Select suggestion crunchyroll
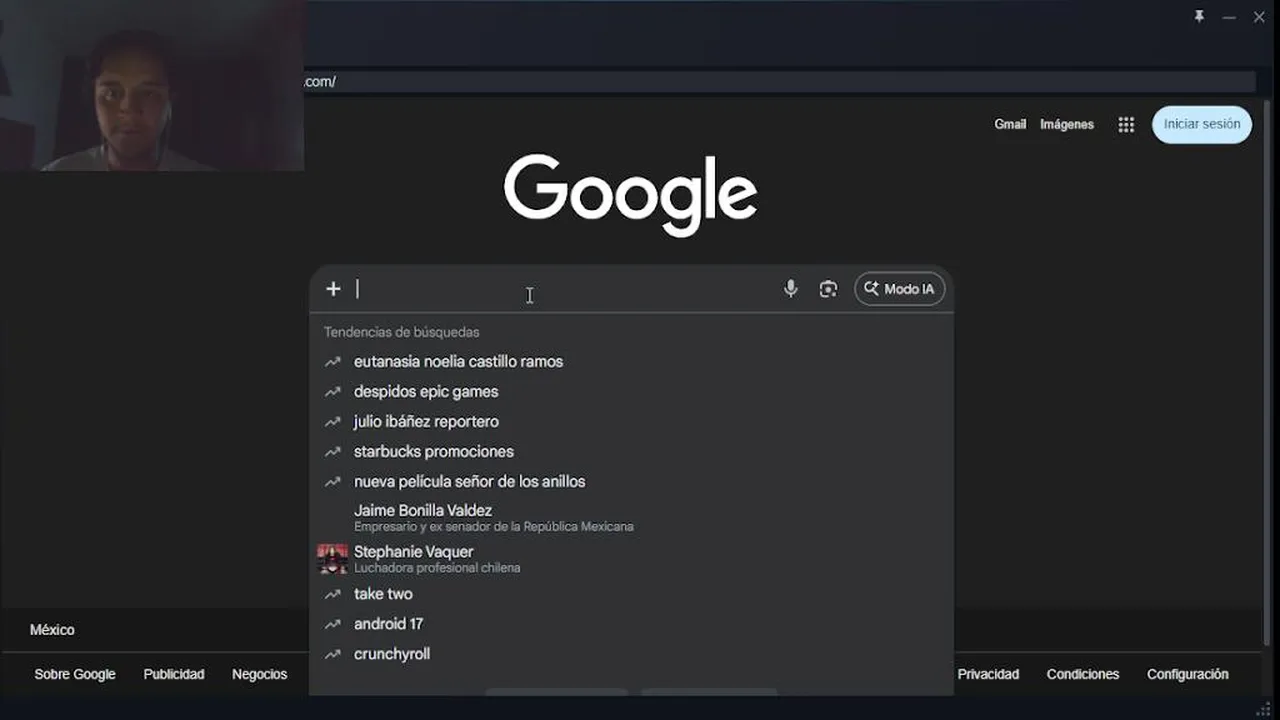 631,654
